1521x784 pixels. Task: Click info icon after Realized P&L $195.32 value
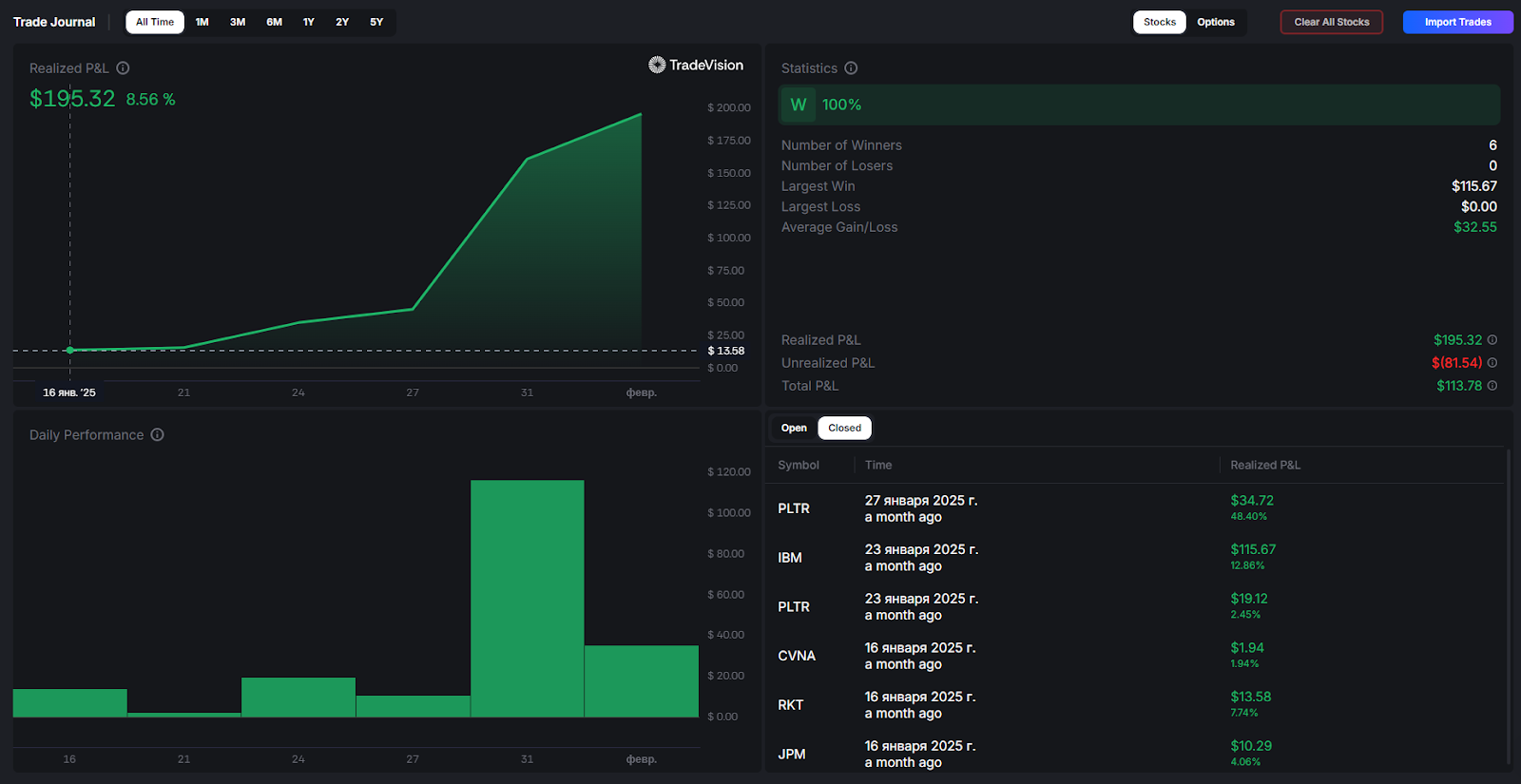pyautogui.click(x=1492, y=340)
